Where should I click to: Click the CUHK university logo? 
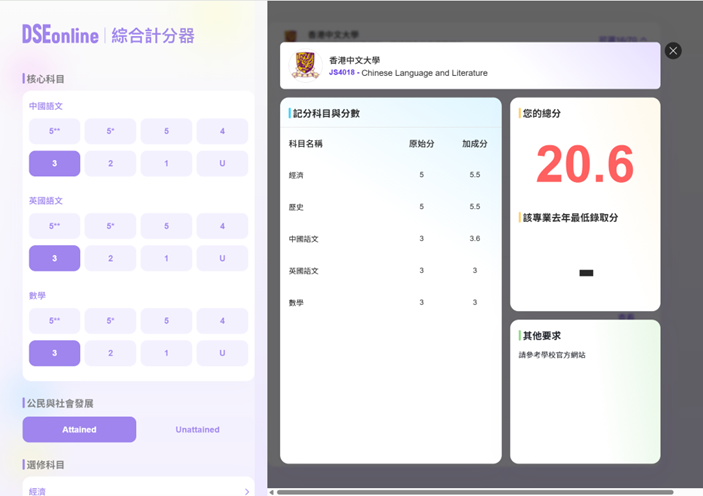tap(304, 66)
